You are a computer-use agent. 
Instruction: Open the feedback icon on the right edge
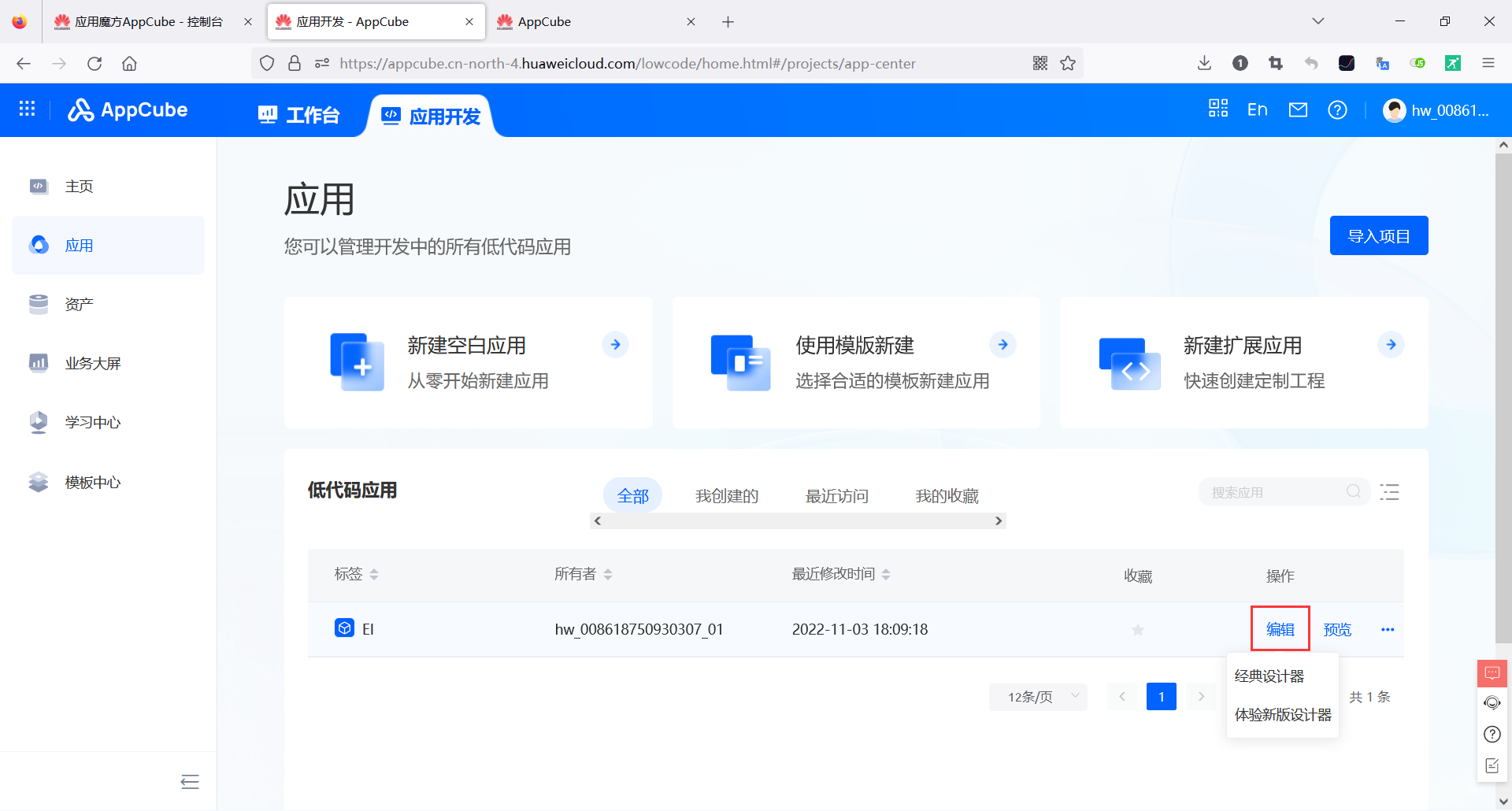[1492, 673]
